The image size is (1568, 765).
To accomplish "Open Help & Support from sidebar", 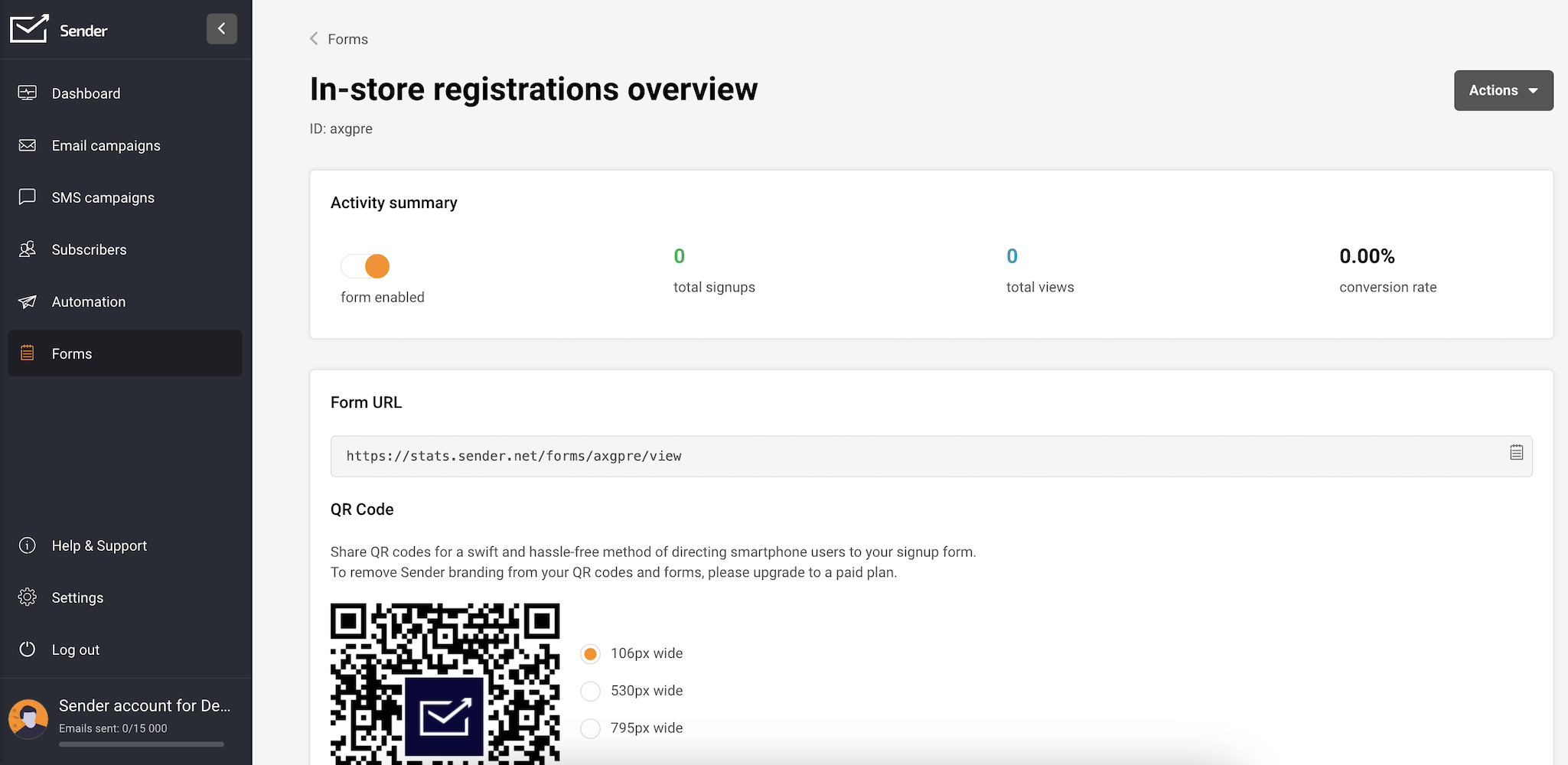I will (x=99, y=545).
